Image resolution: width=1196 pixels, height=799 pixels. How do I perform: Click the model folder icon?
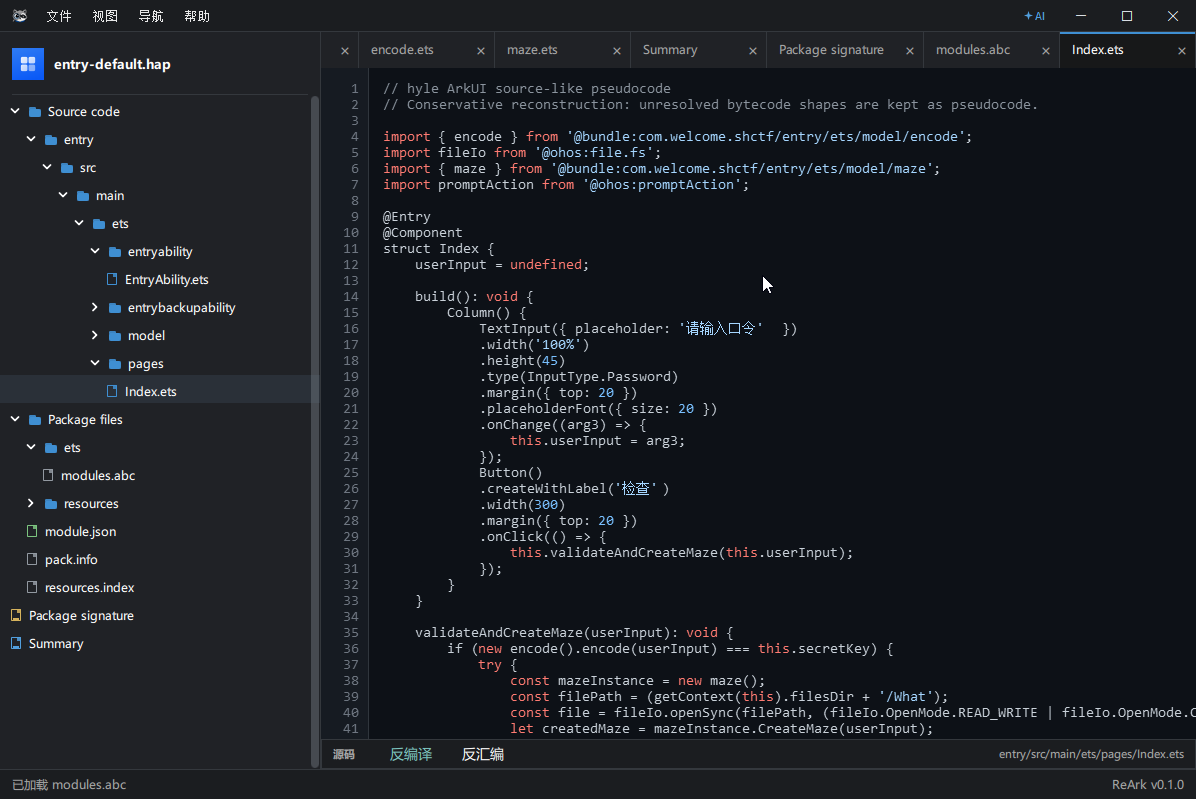coord(115,336)
